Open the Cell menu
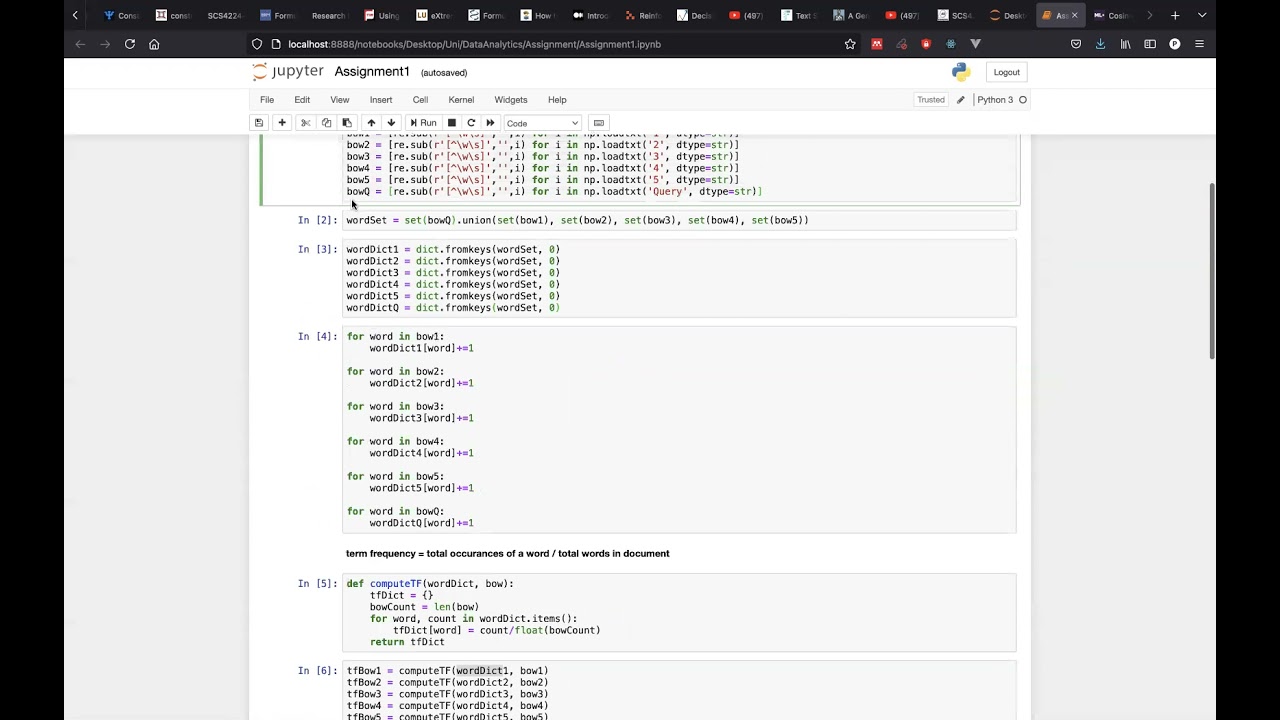 pos(420,100)
